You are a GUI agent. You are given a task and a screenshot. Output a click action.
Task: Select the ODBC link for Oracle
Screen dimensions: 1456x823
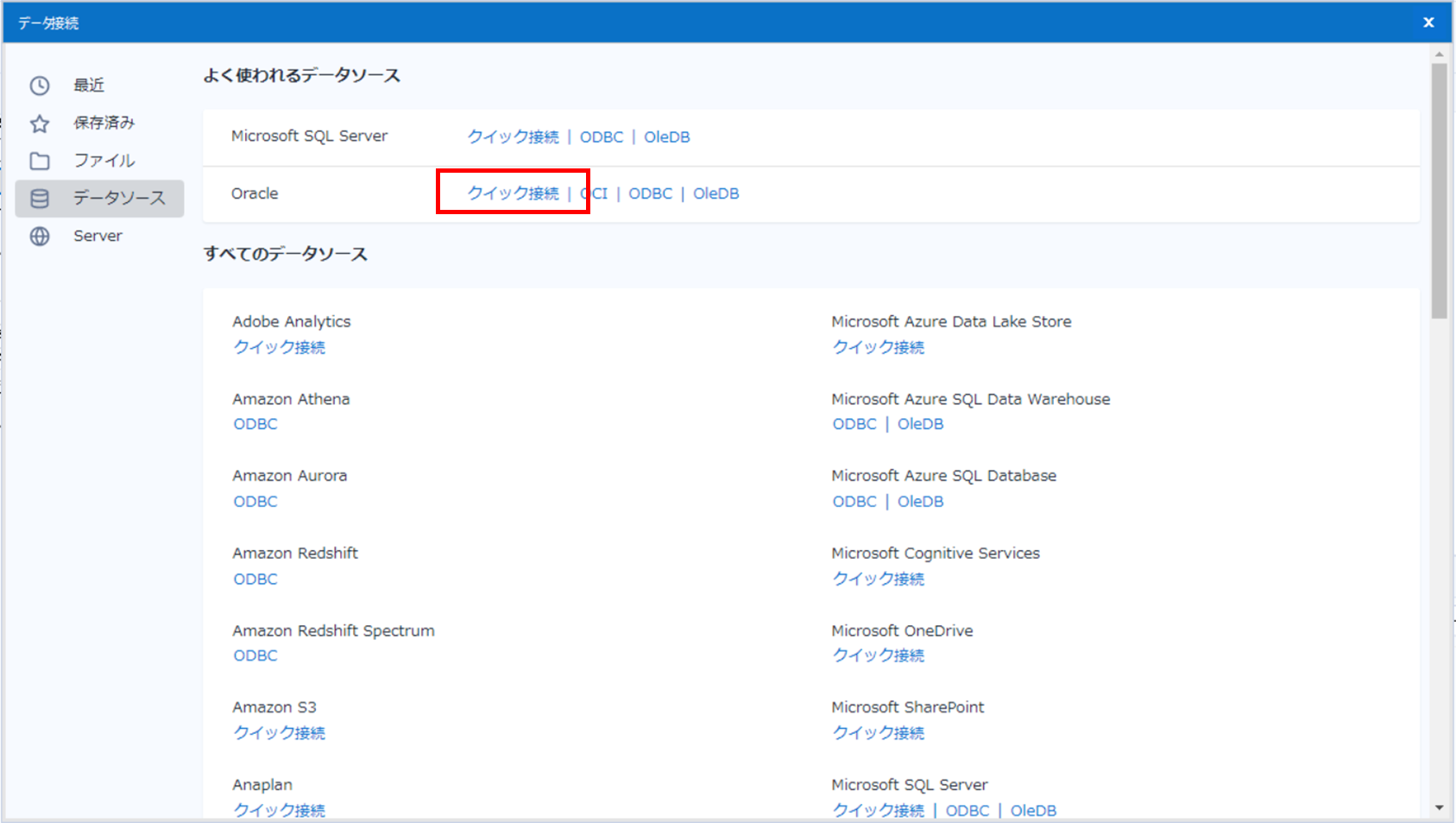(x=651, y=193)
